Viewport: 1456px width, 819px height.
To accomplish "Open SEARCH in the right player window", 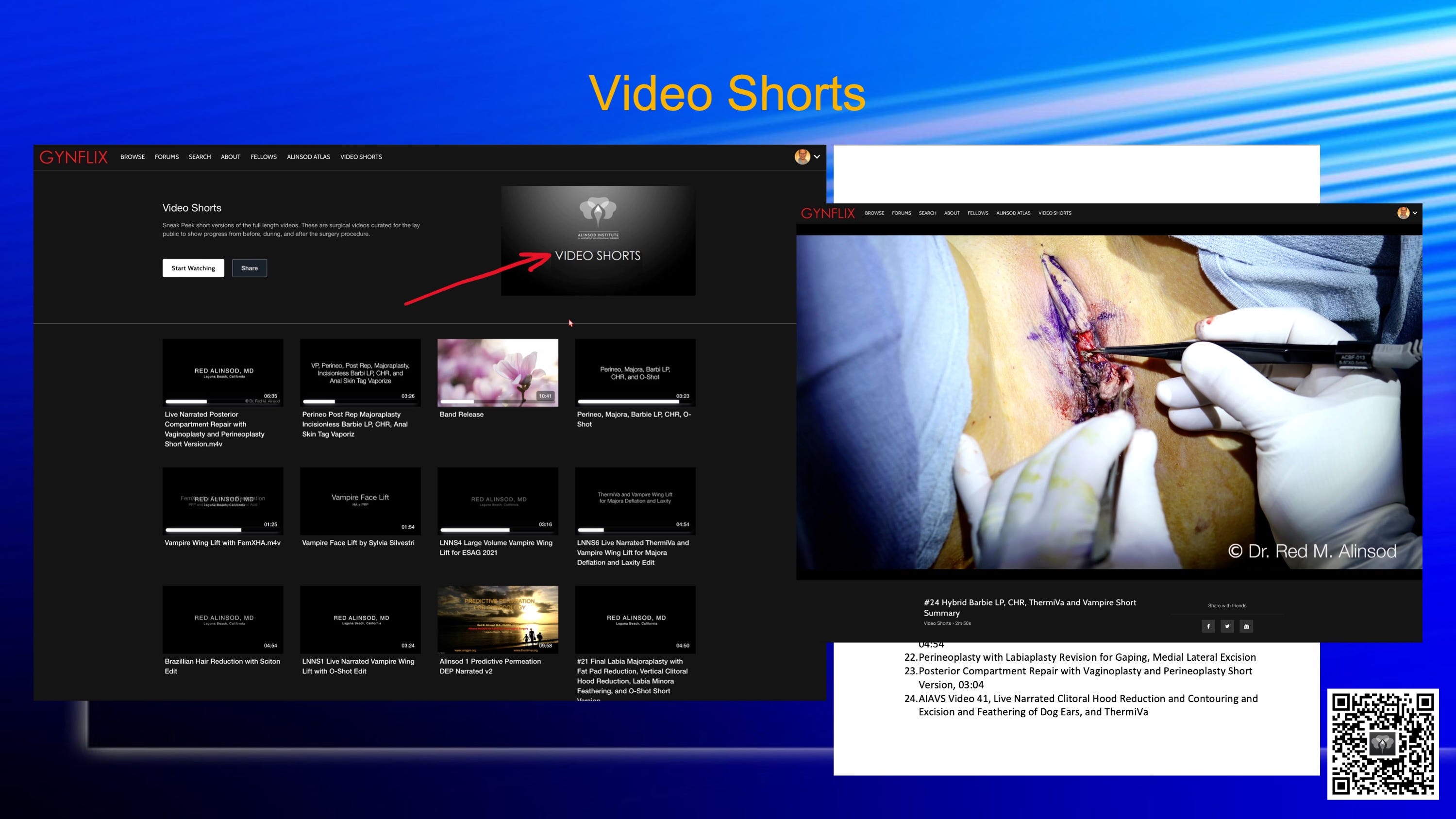I will click(927, 213).
